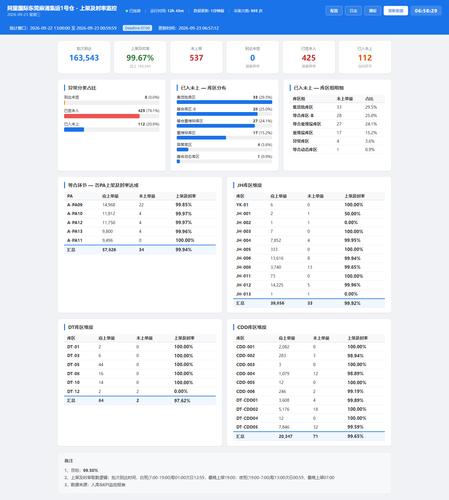Screen dimensions: 449x500
Task: Select the A-PA09 row
Action: [x=140, y=205]
